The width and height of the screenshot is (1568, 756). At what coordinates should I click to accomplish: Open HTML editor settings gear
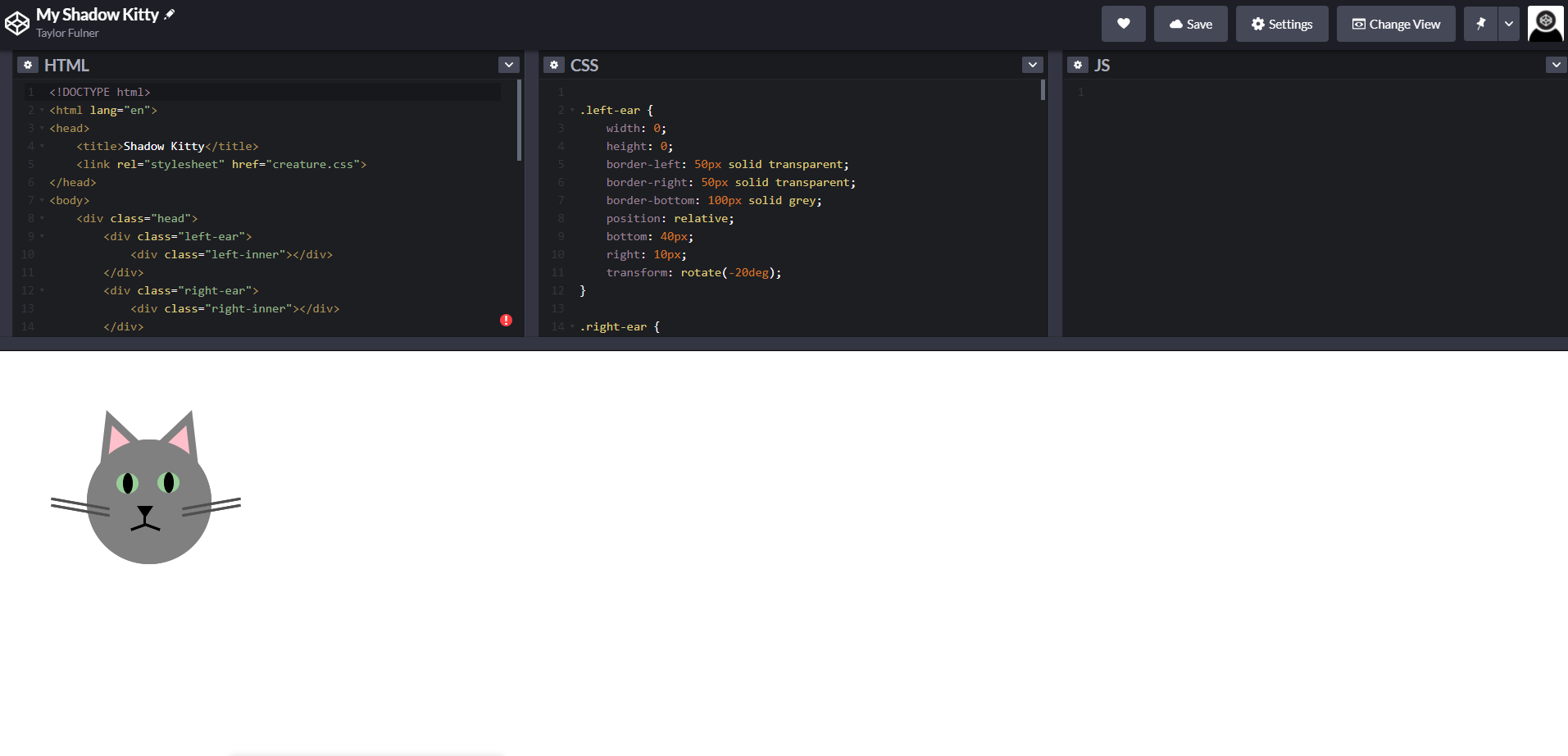(x=28, y=65)
